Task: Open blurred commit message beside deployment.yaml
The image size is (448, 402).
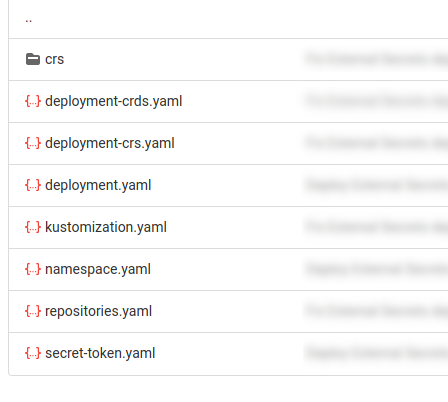Action: pos(376,185)
